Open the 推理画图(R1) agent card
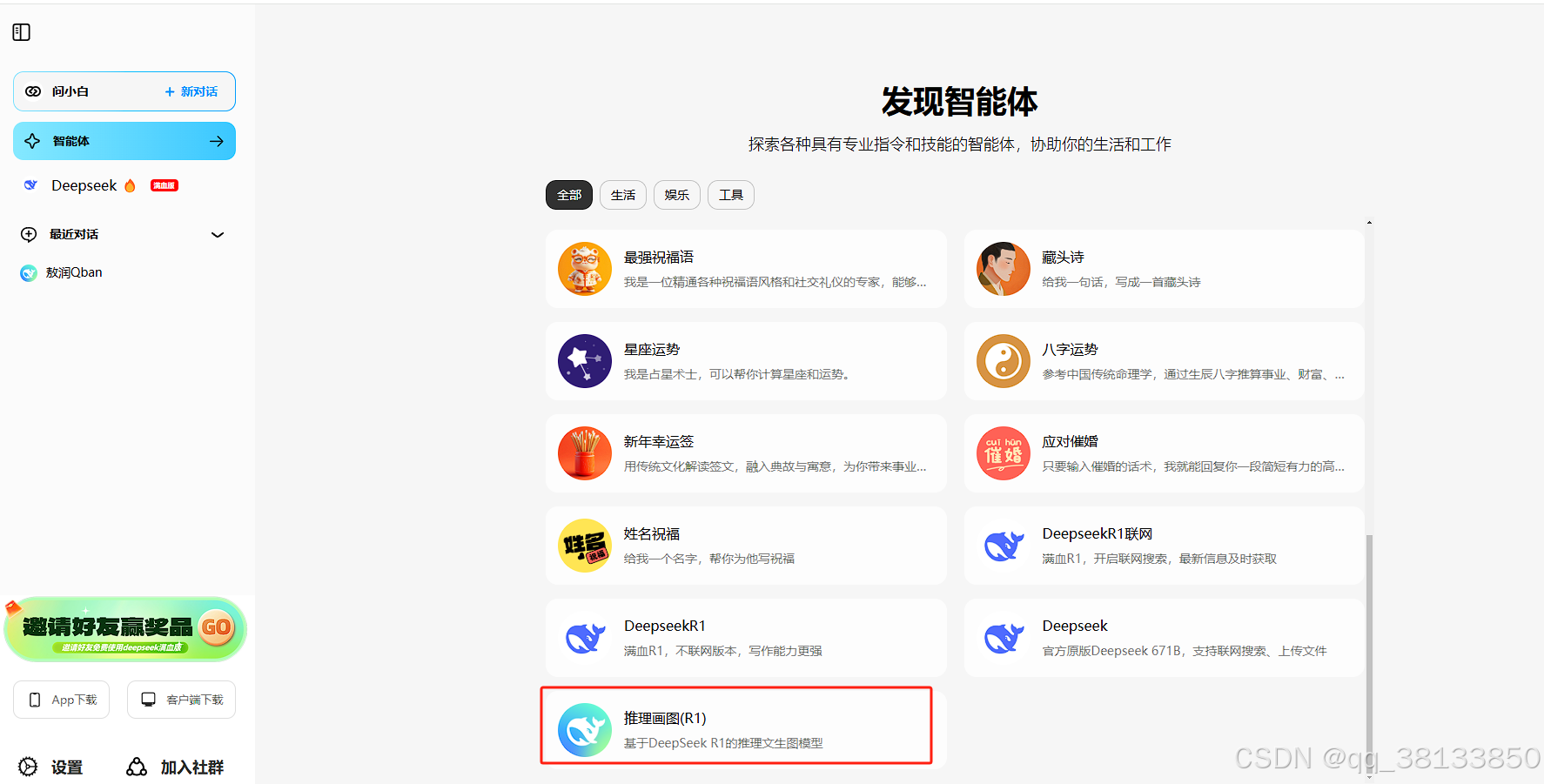This screenshot has width=1544, height=784. [746, 730]
